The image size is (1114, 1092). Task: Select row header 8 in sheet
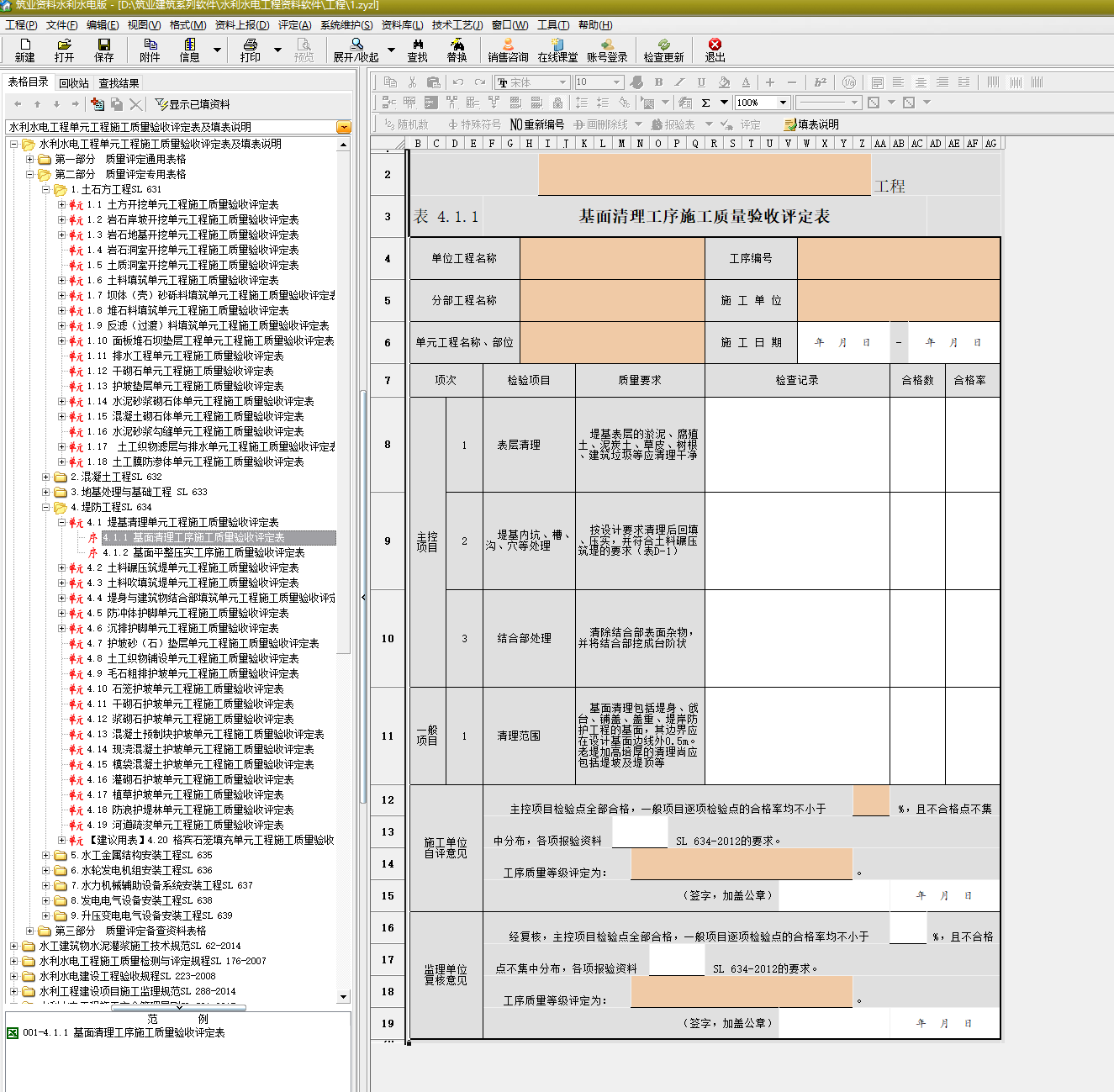tap(388, 445)
